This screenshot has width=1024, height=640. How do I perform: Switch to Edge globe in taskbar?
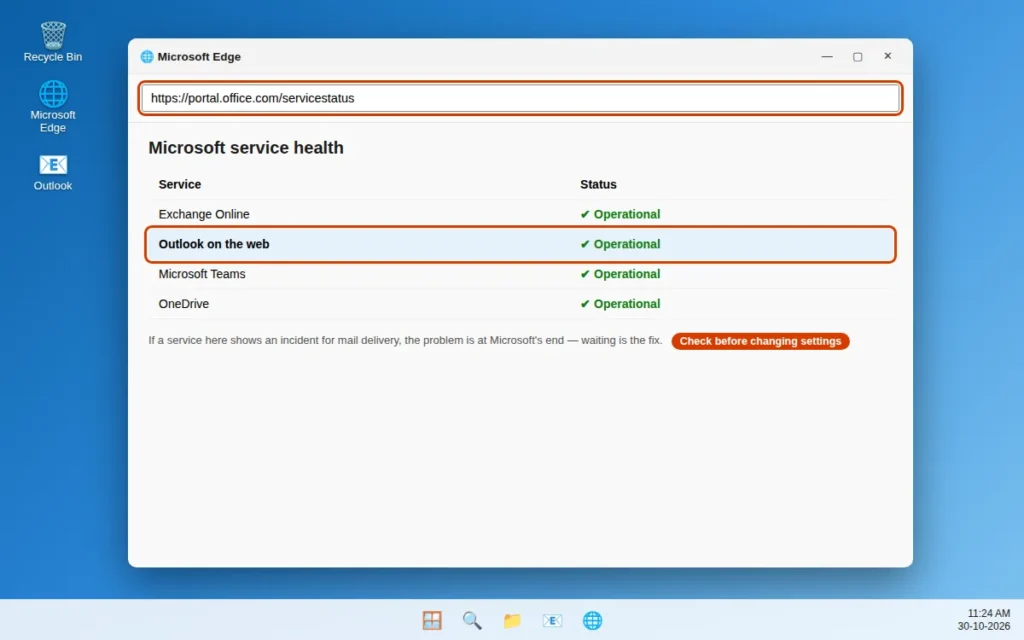(592, 620)
